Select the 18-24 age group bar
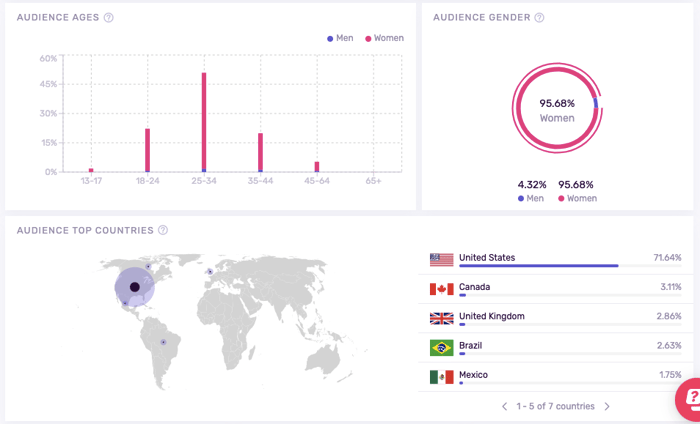This screenshot has width=700, height=424. 147,150
